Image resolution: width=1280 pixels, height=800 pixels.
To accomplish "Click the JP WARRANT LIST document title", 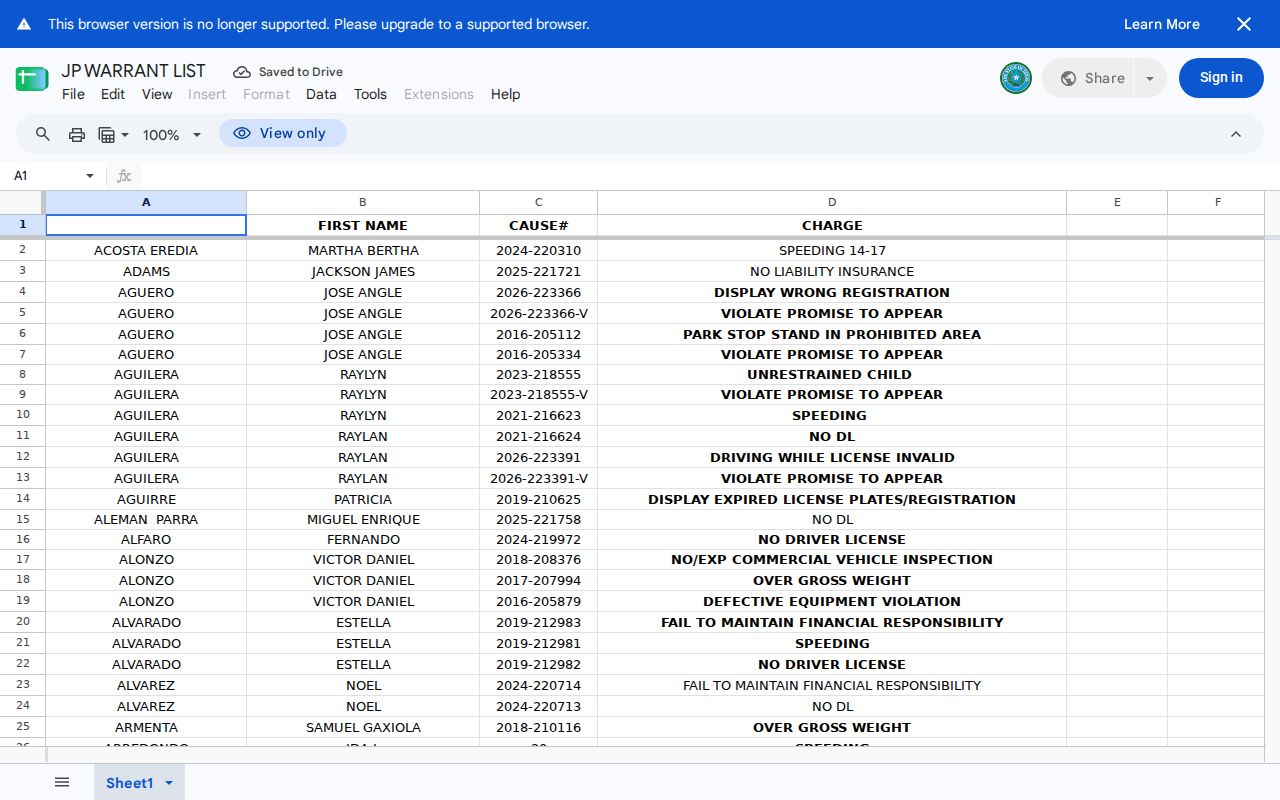I will pyautogui.click(x=133, y=71).
